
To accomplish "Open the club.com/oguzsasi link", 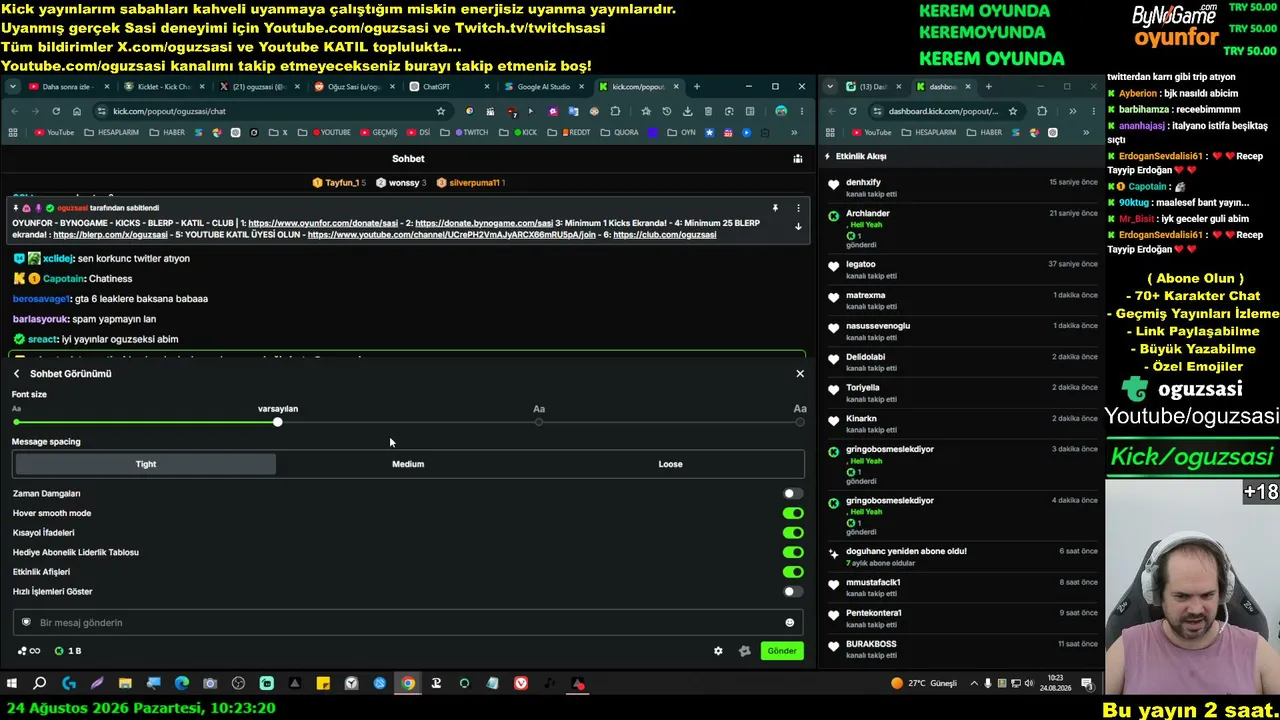I will pyautogui.click(x=664, y=235).
